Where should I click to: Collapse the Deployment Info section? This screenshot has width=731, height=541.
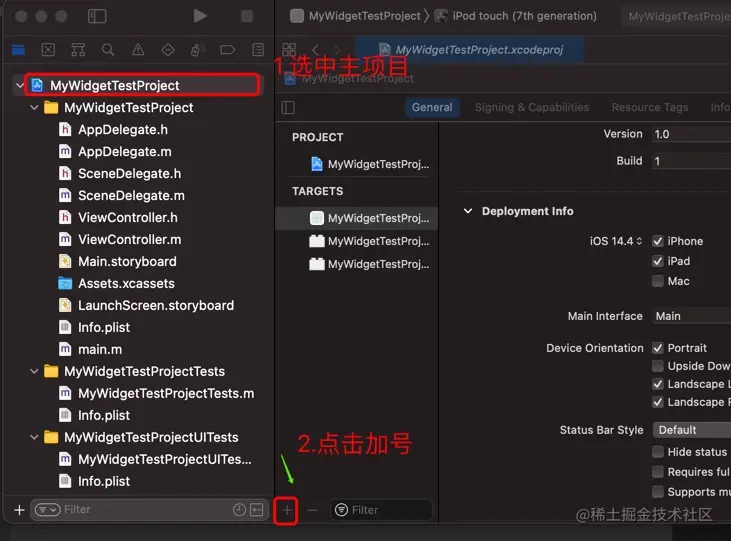(468, 211)
